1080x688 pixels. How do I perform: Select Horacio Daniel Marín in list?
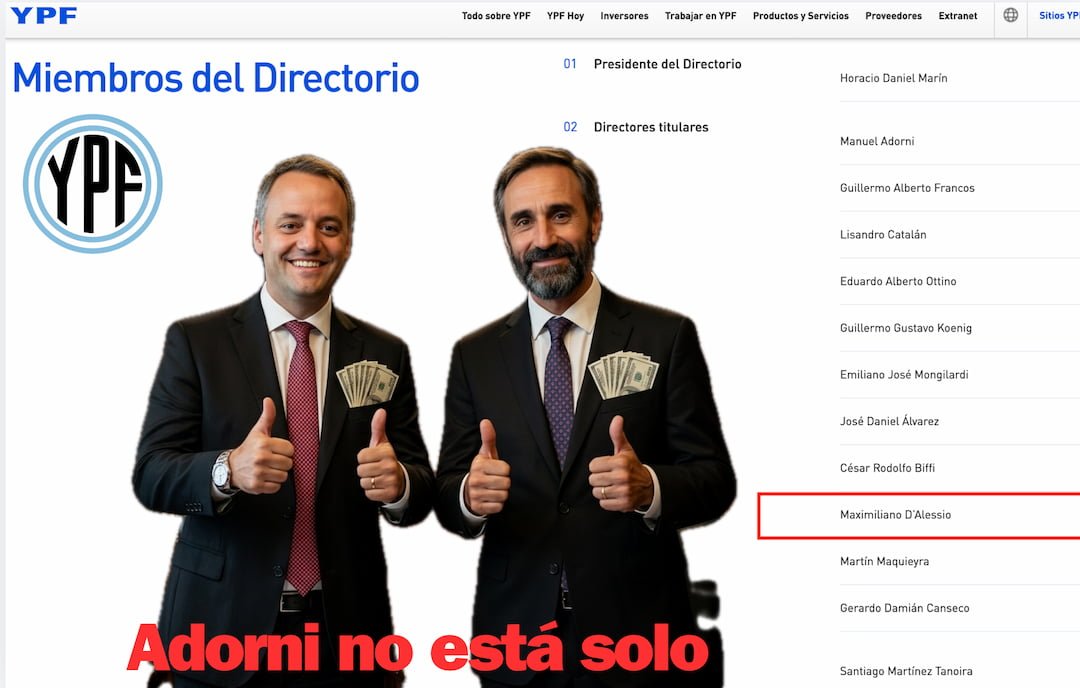pos(893,78)
